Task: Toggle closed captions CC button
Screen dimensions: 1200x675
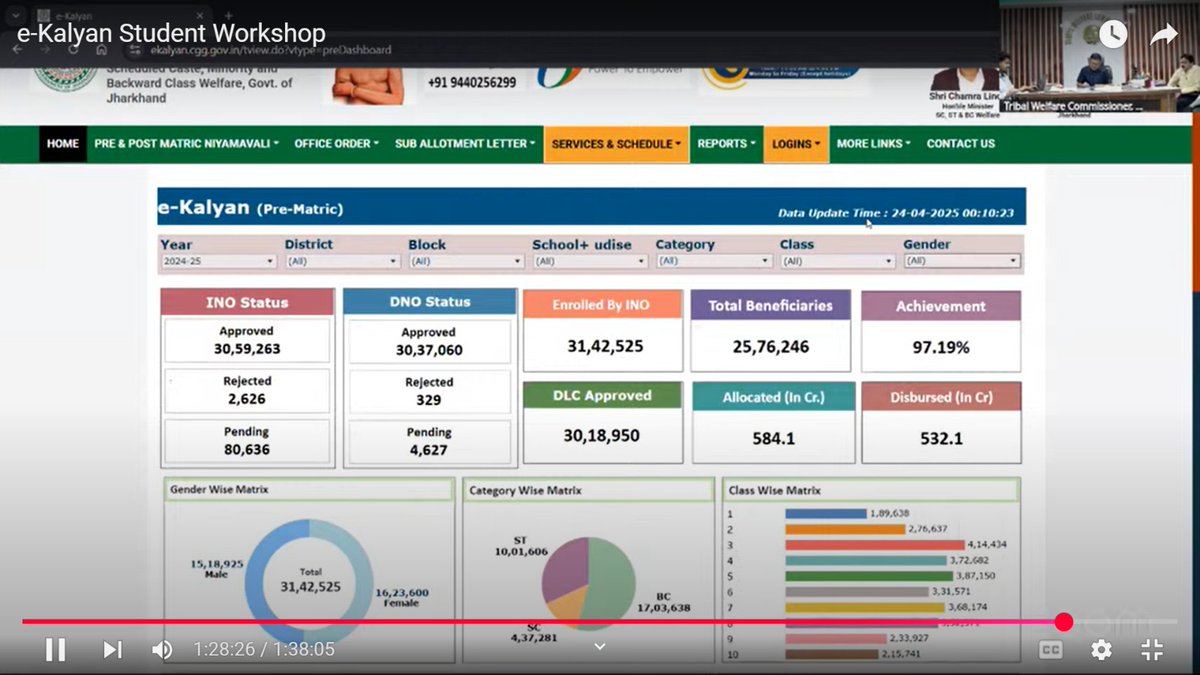Action: 1050,650
